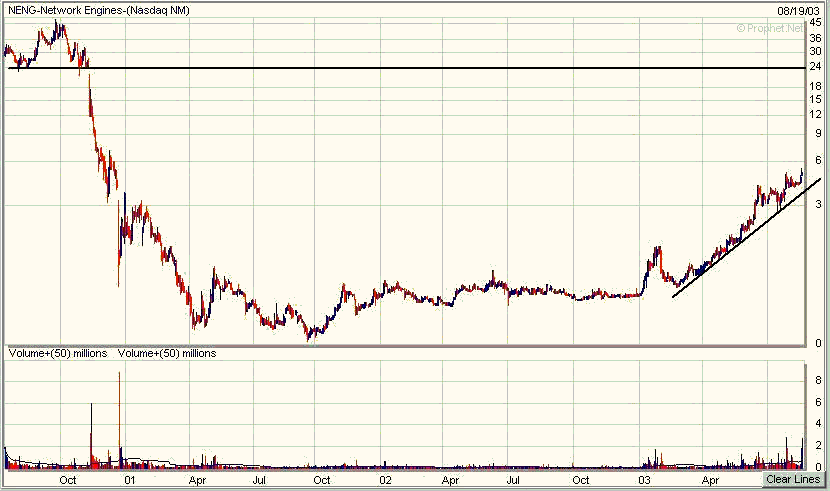Select the rising diagonal trendline in 2003
This screenshot has height=491, width=830.
coord(746,238)
